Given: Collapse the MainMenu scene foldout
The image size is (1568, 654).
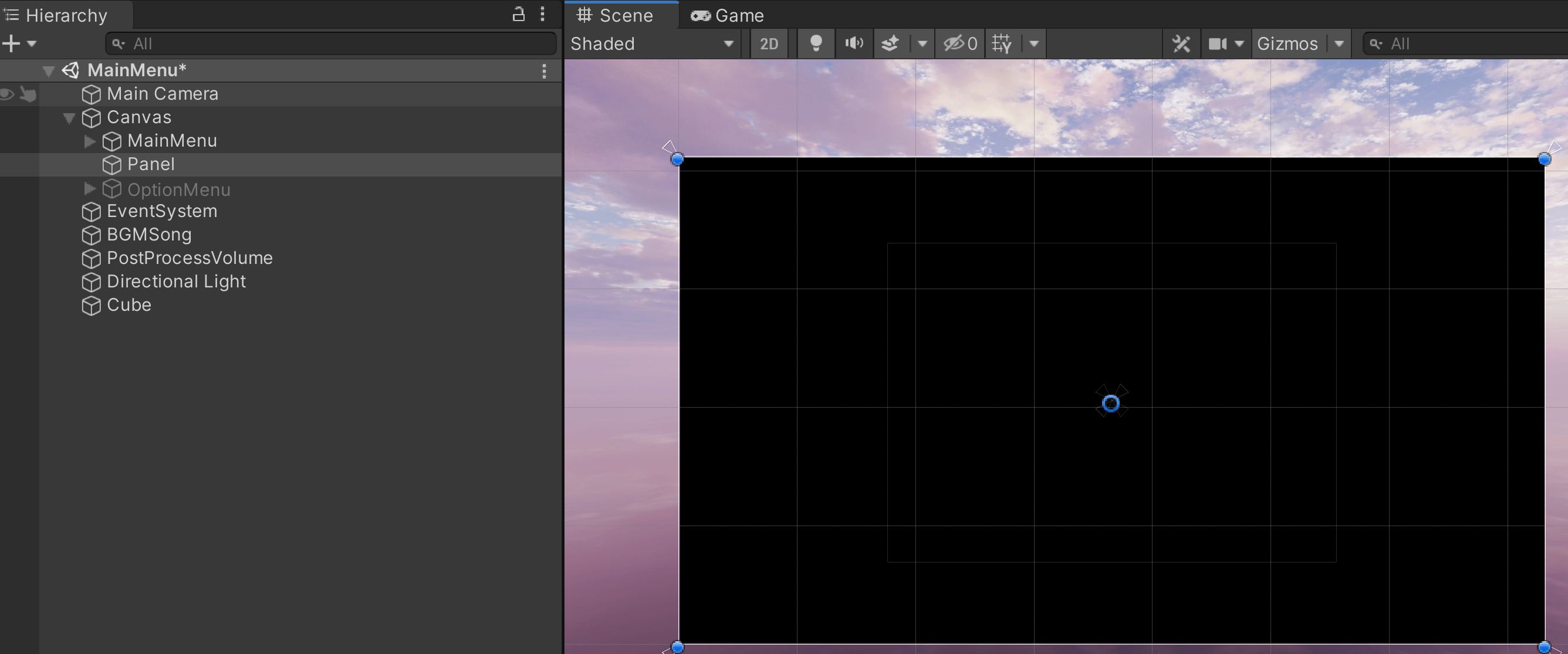Looking at the screenshot, I should pyautogui.click(x=48, y=71).
